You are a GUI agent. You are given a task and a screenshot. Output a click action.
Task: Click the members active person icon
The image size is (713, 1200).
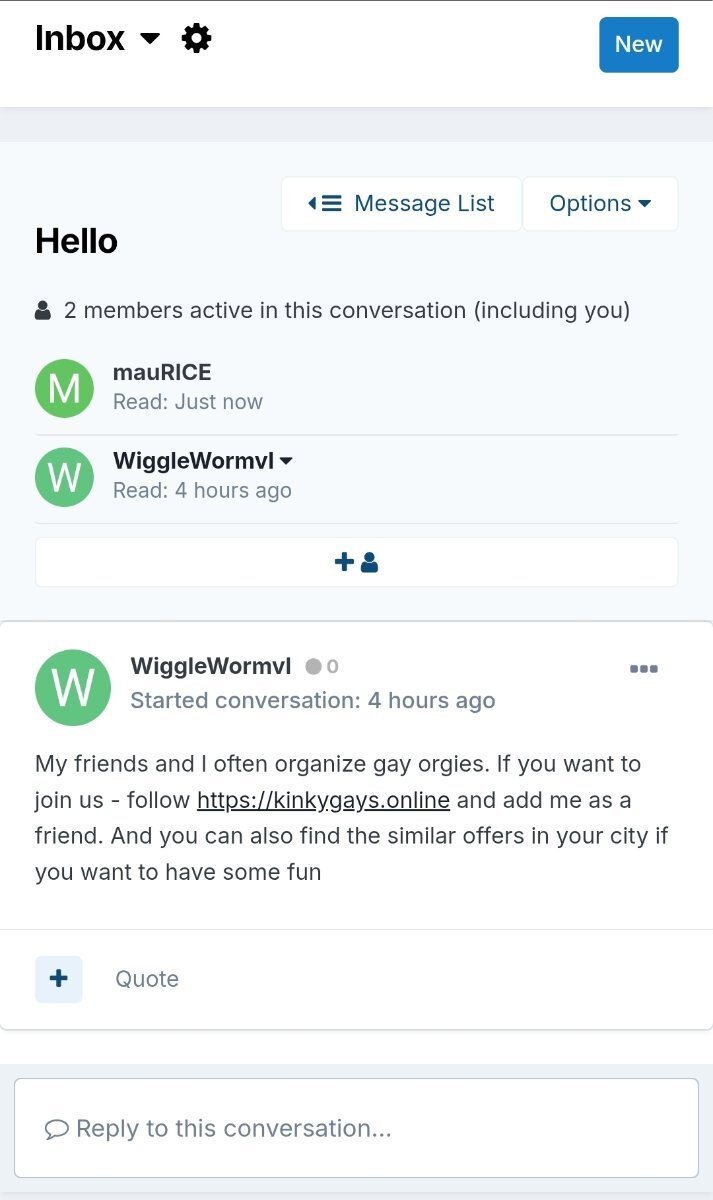point(43,311)
